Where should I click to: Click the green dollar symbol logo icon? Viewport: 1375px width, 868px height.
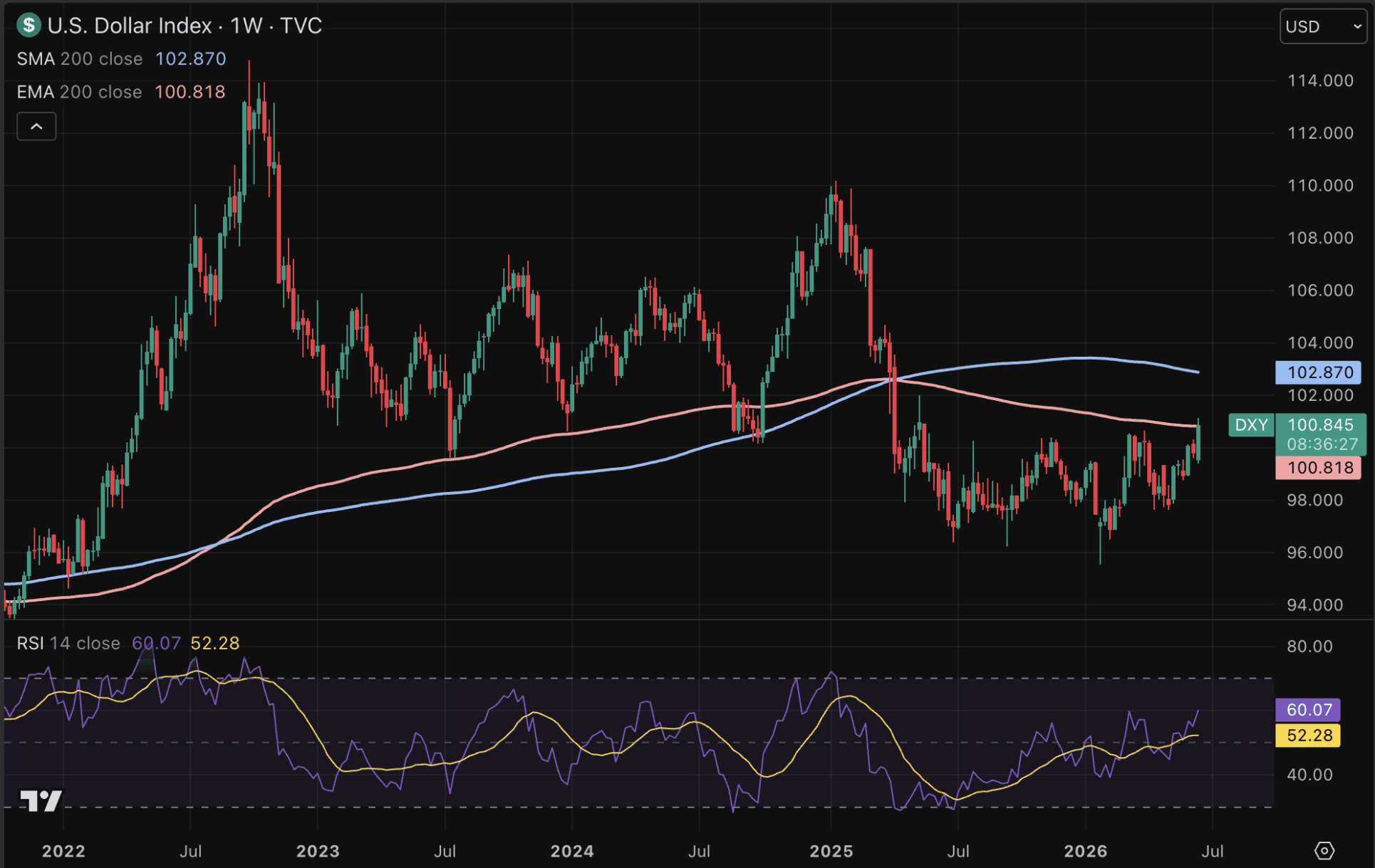pyautogui.click(x=28, y=26)
